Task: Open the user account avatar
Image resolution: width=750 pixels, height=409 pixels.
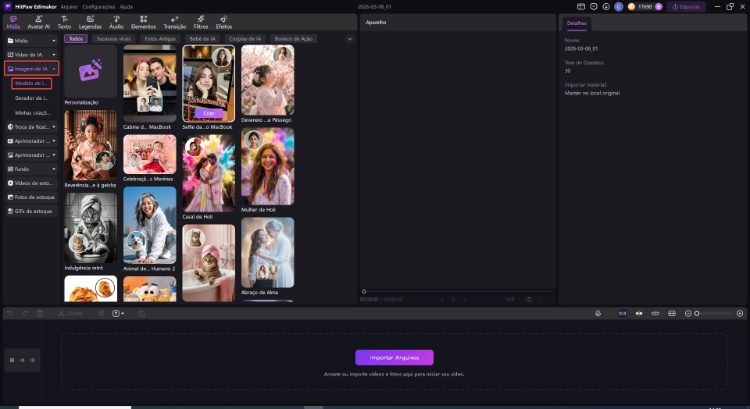Action: [618, 7]
